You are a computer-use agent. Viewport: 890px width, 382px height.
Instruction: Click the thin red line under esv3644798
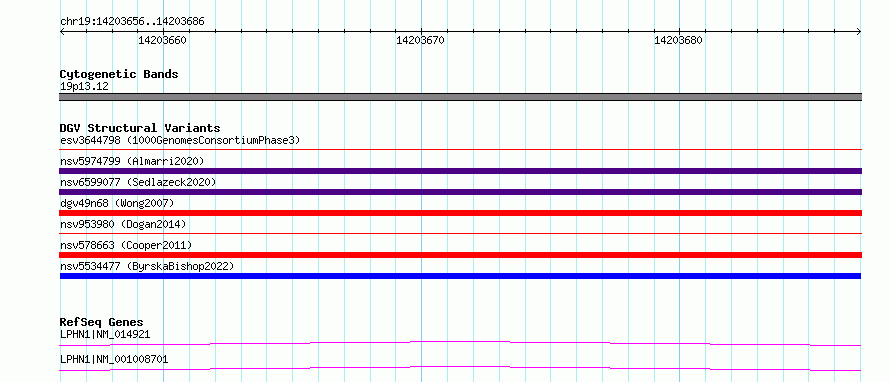460,149
